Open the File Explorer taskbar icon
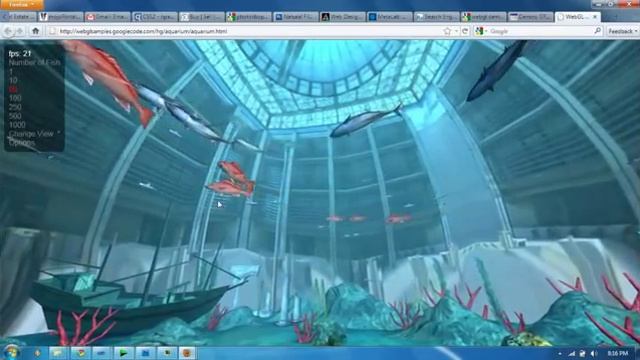The height and width of the screenshot is (360, 640). [58, 353]
